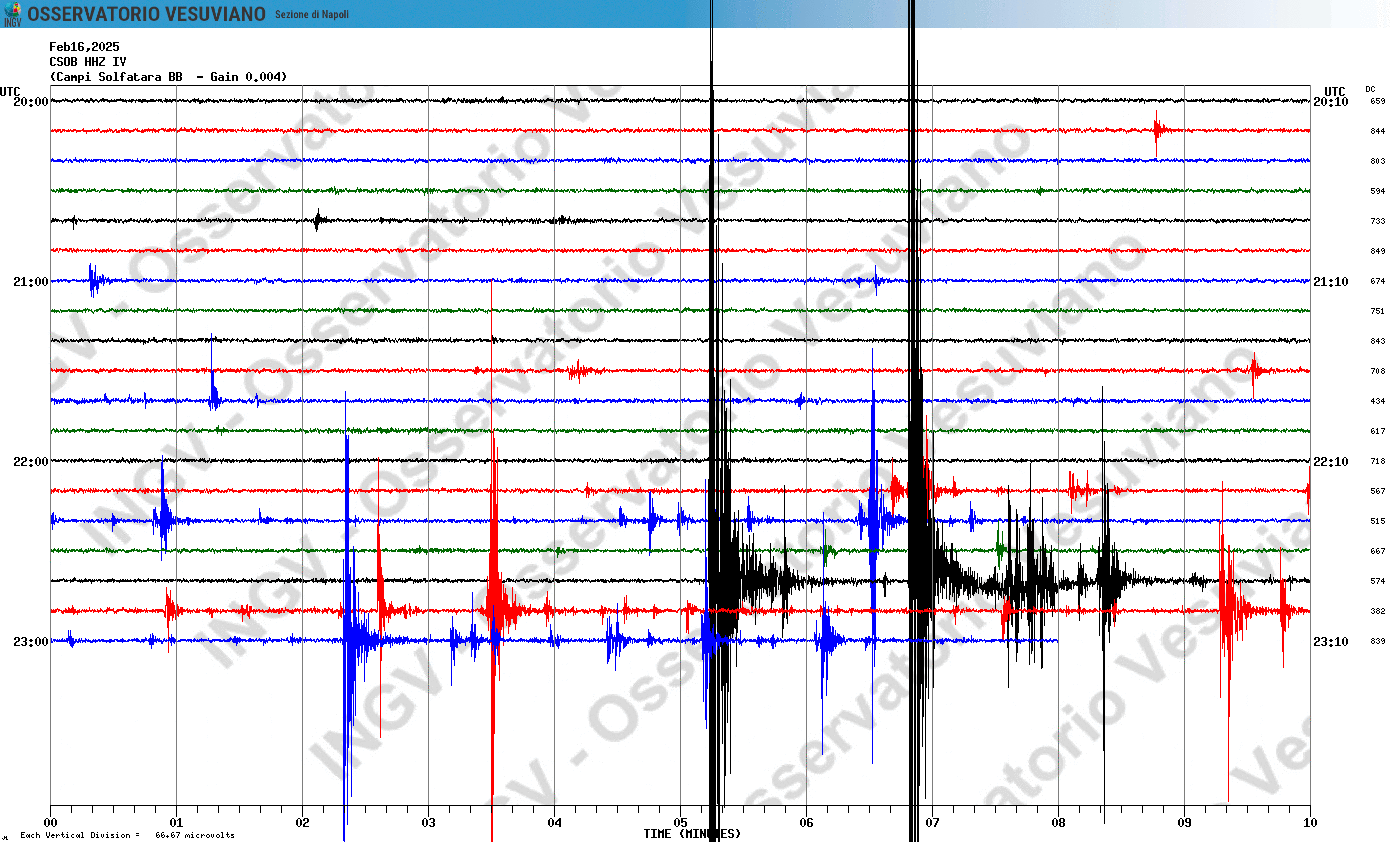The image size is (1390, 849).
Task: Click the DC value 659
Action: [x=1377, y=101]
